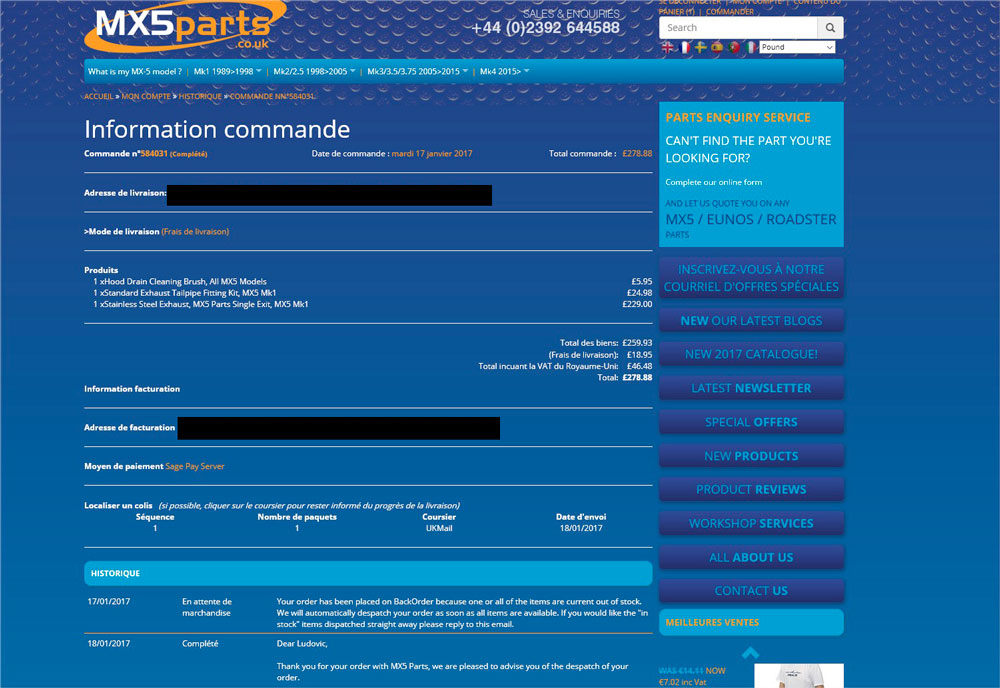Click the MX5parts logo
1000x688 pixels.
pyautogui.click(x=185, y=26)
